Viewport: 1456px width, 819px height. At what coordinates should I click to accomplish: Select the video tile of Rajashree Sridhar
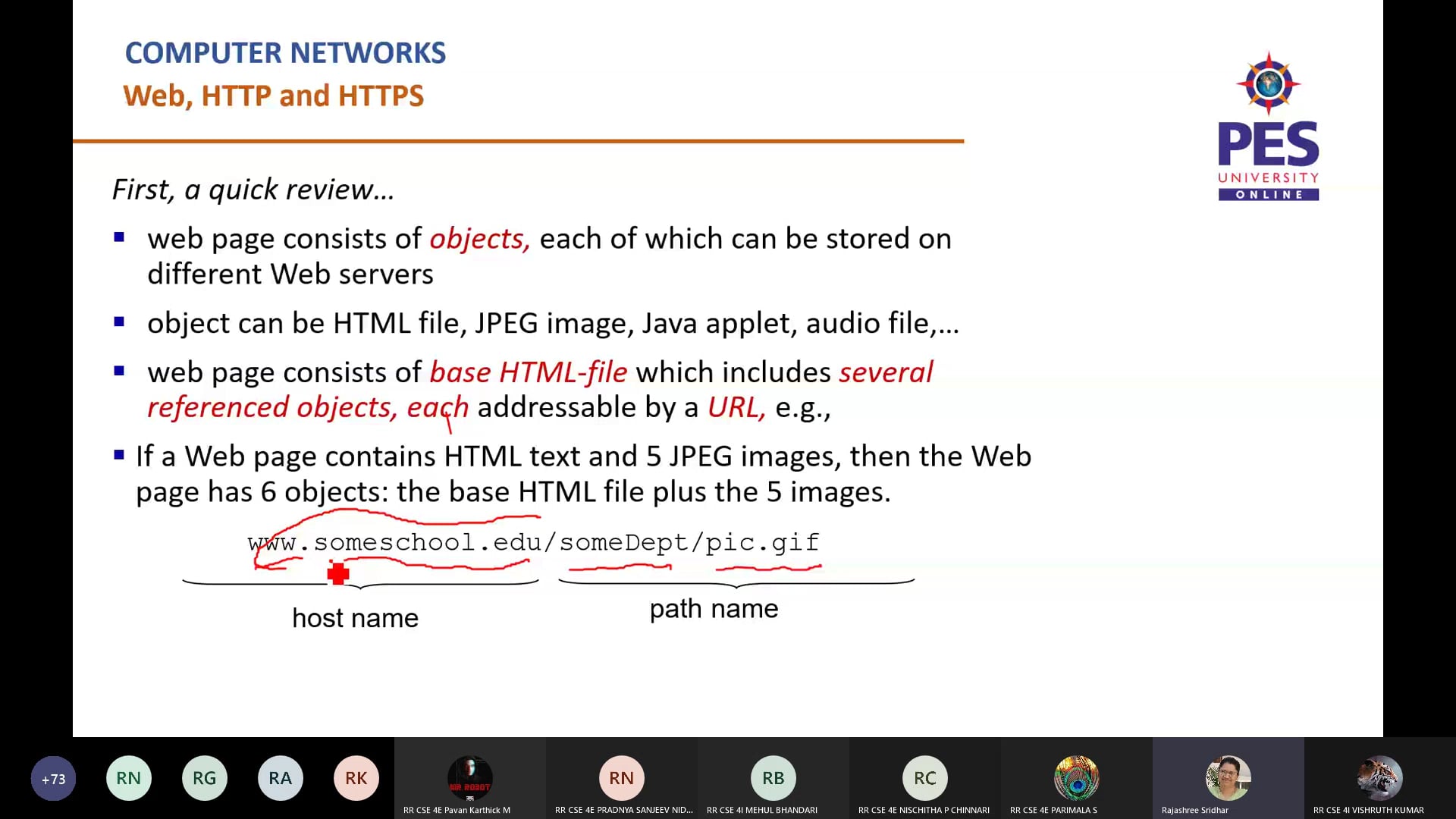pyautogui.click(x=1228, y=778)
